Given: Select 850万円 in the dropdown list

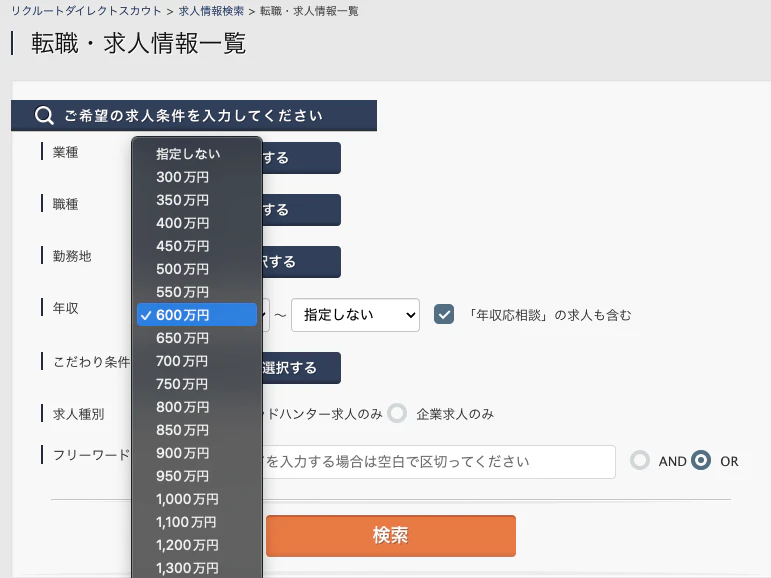Looking at the screenshot, I should coord(197,430).
